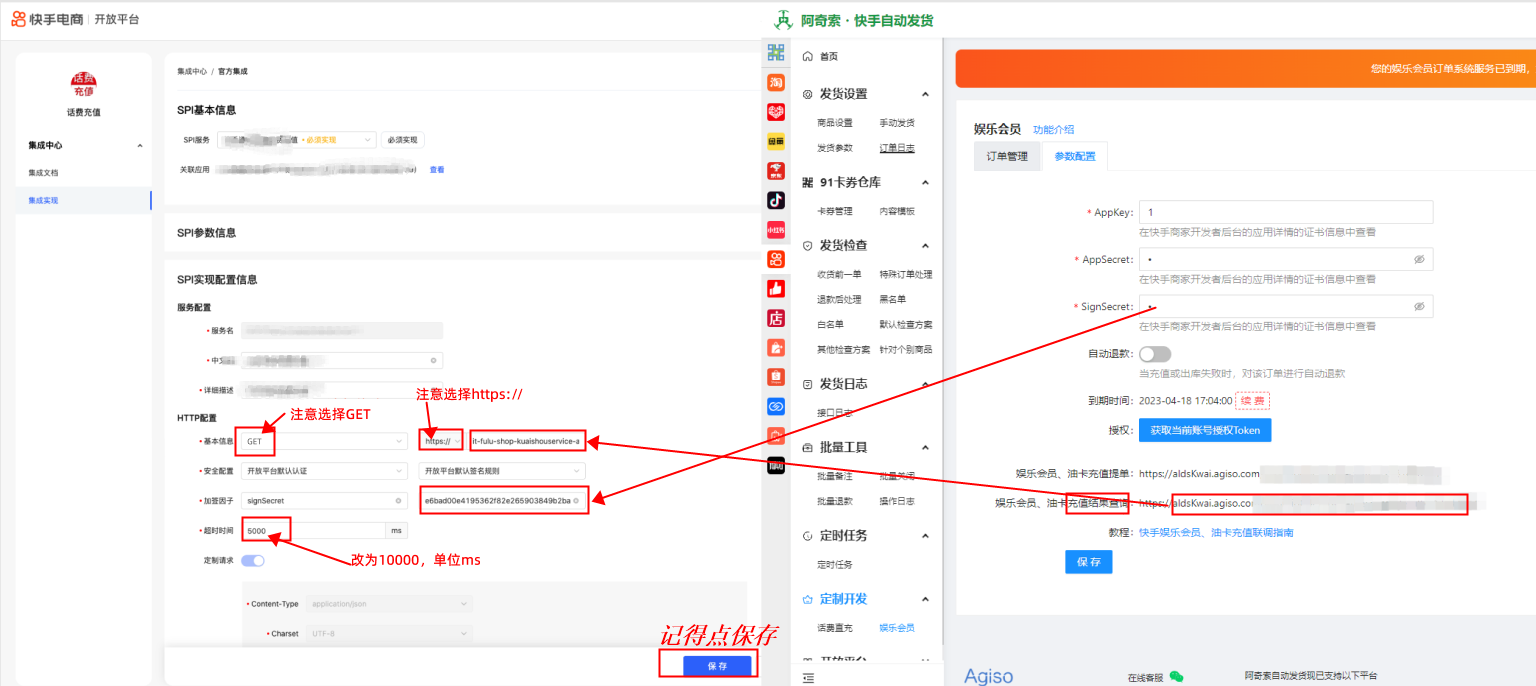Open the 快手娱乐会员、油卡充值联调指南 tutorial link
The image size is (1536, 686).
(1216, 533)
